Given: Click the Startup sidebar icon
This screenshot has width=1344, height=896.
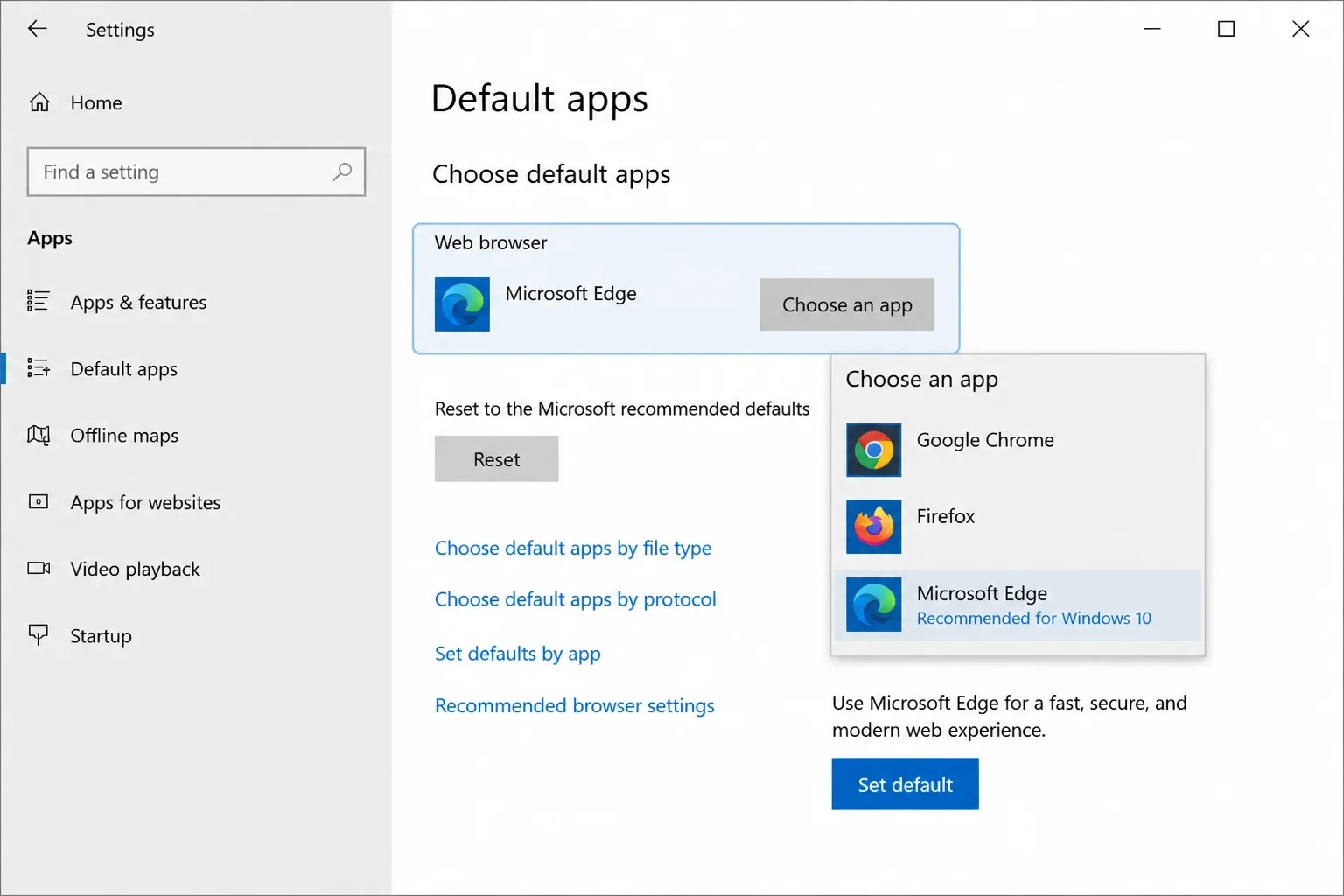Looking at the screenshot, I should [x=38, y=634].
